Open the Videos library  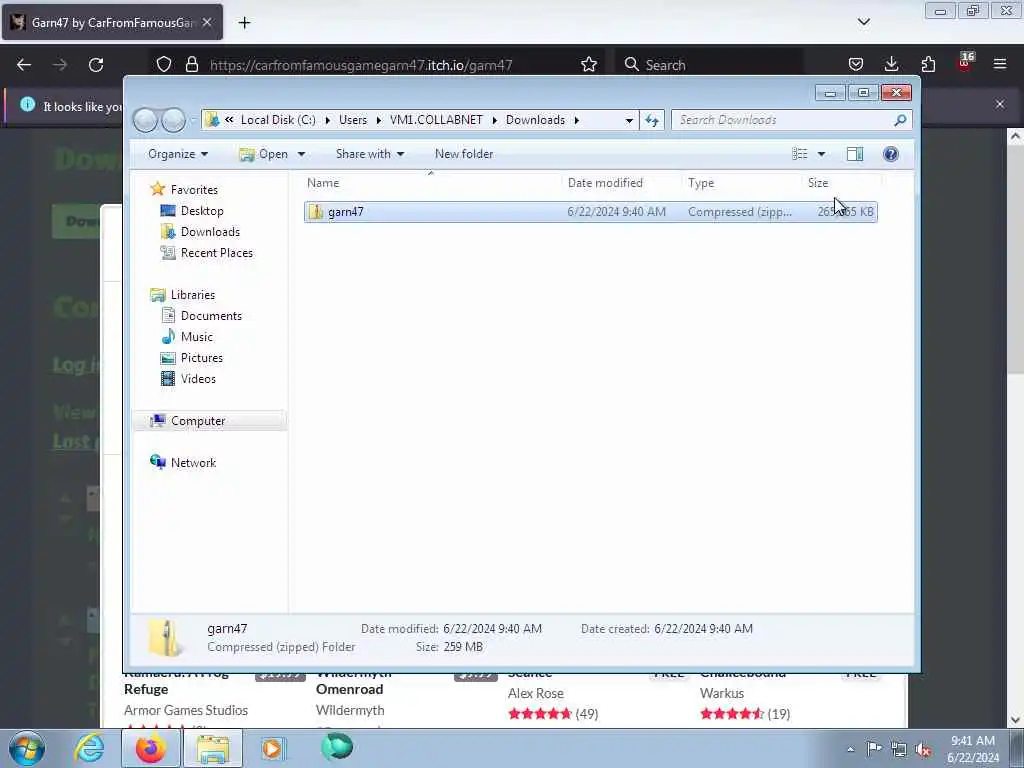pos(198,379)
